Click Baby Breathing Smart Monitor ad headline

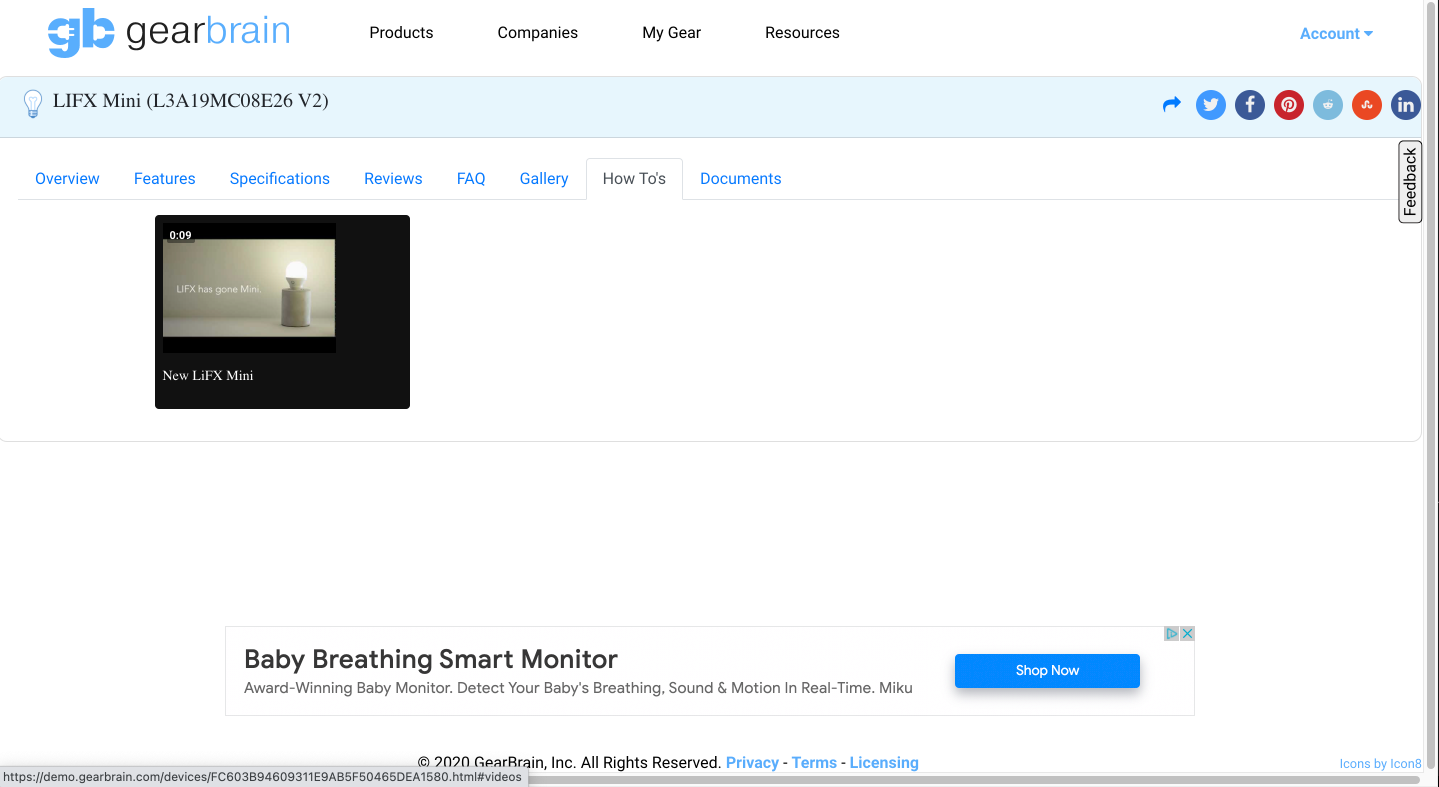coord(431,660)
